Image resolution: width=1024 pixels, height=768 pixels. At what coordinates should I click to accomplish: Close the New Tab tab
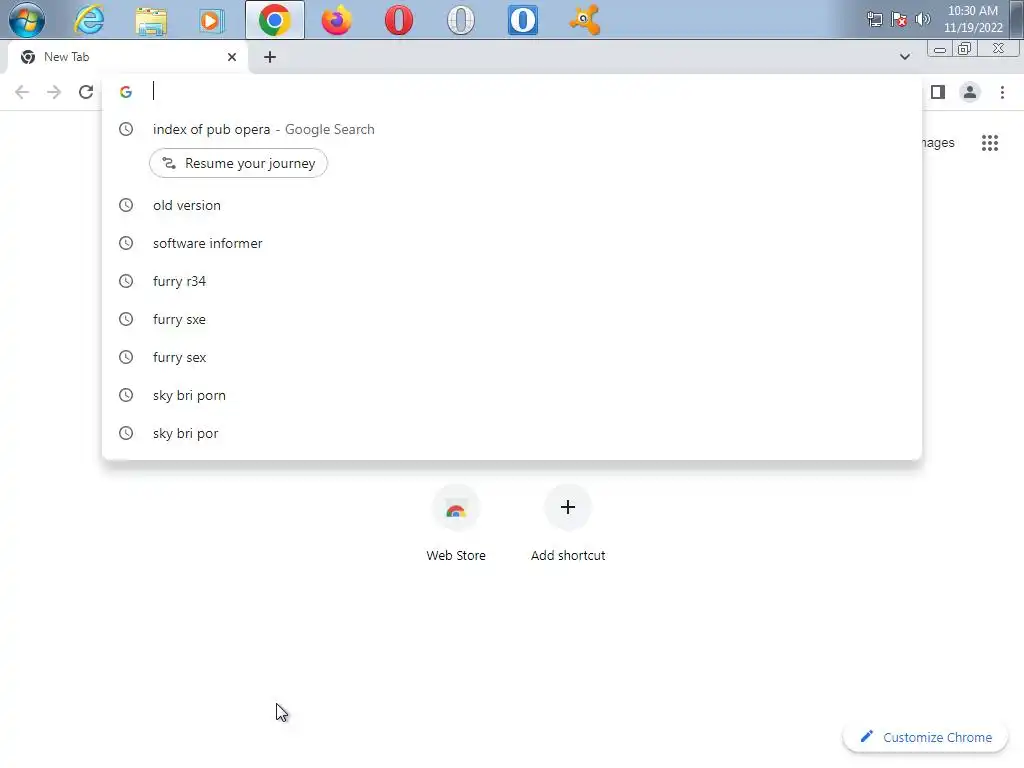[232, 57]
